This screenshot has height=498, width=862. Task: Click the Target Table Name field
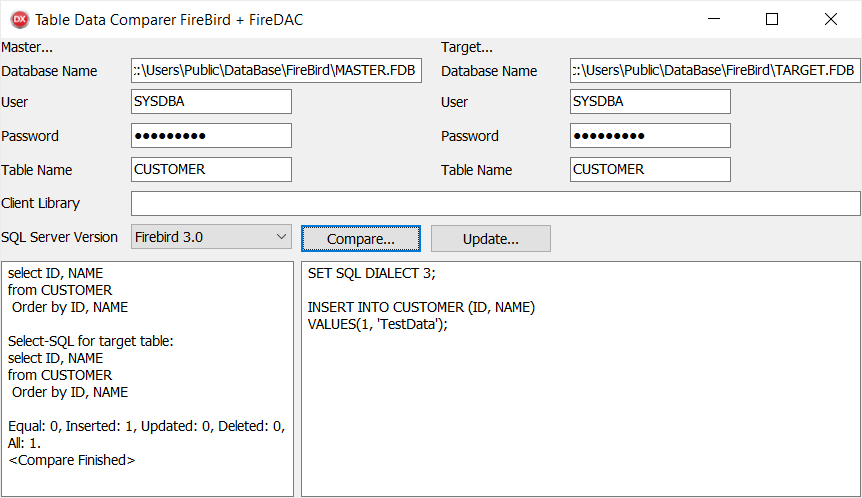pyautogui.click(x=650, y=169)
